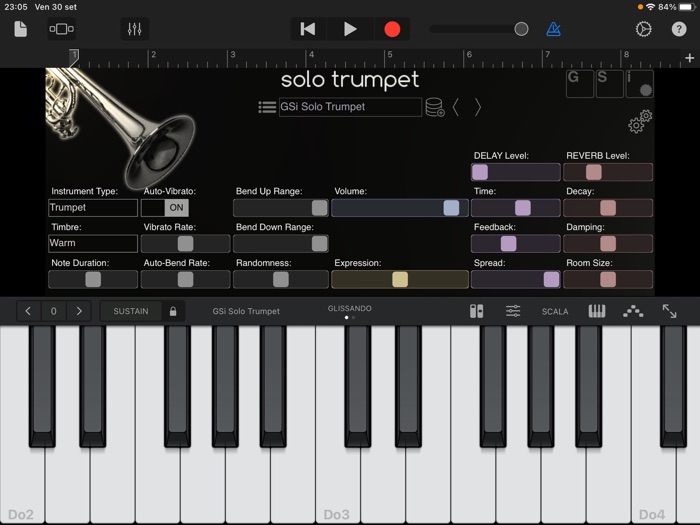700x525 pixels.
Task: Adjust DELAY Level slider
Action: [516, 172]
